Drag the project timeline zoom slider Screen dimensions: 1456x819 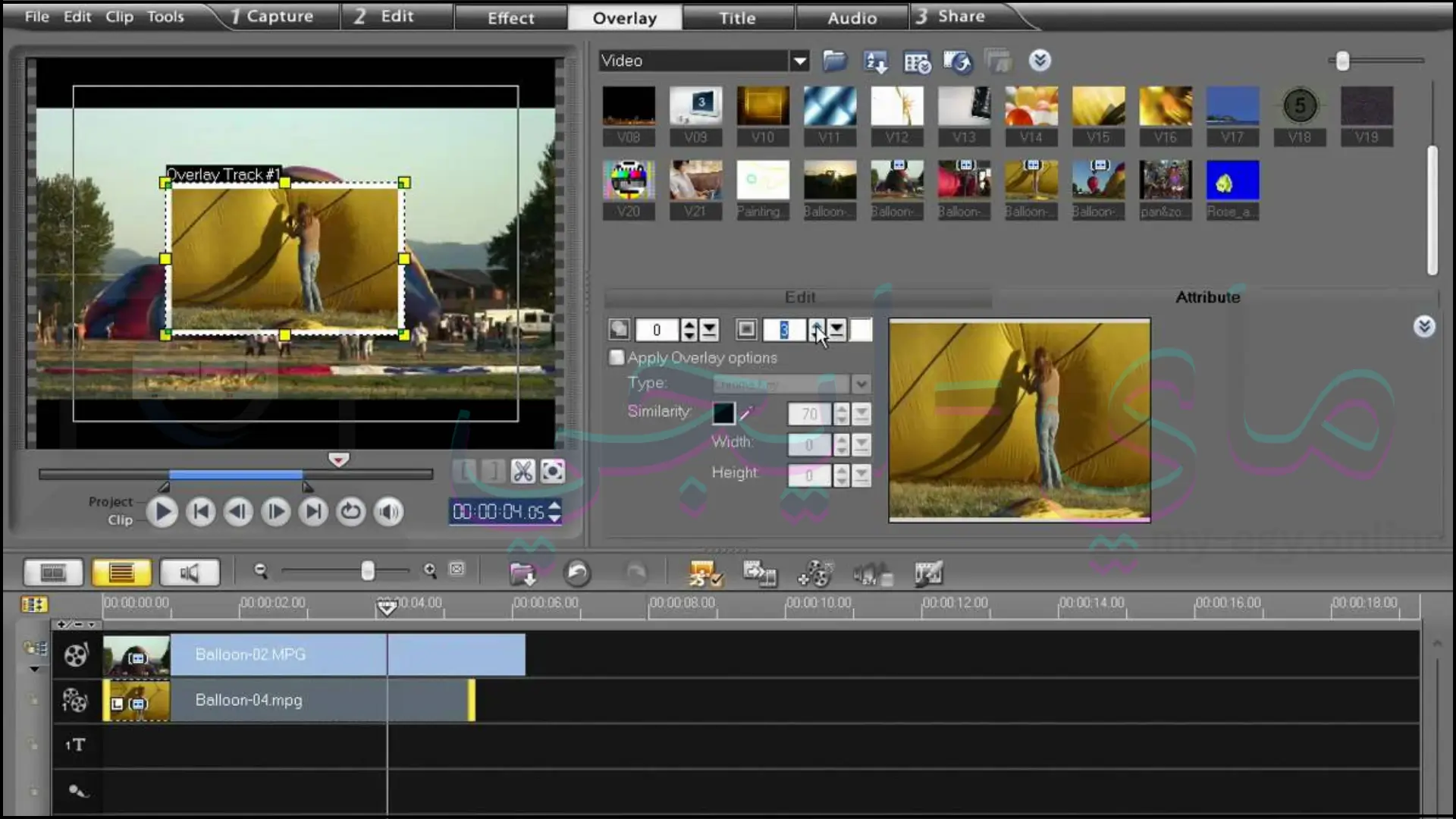tap(366, 572)
